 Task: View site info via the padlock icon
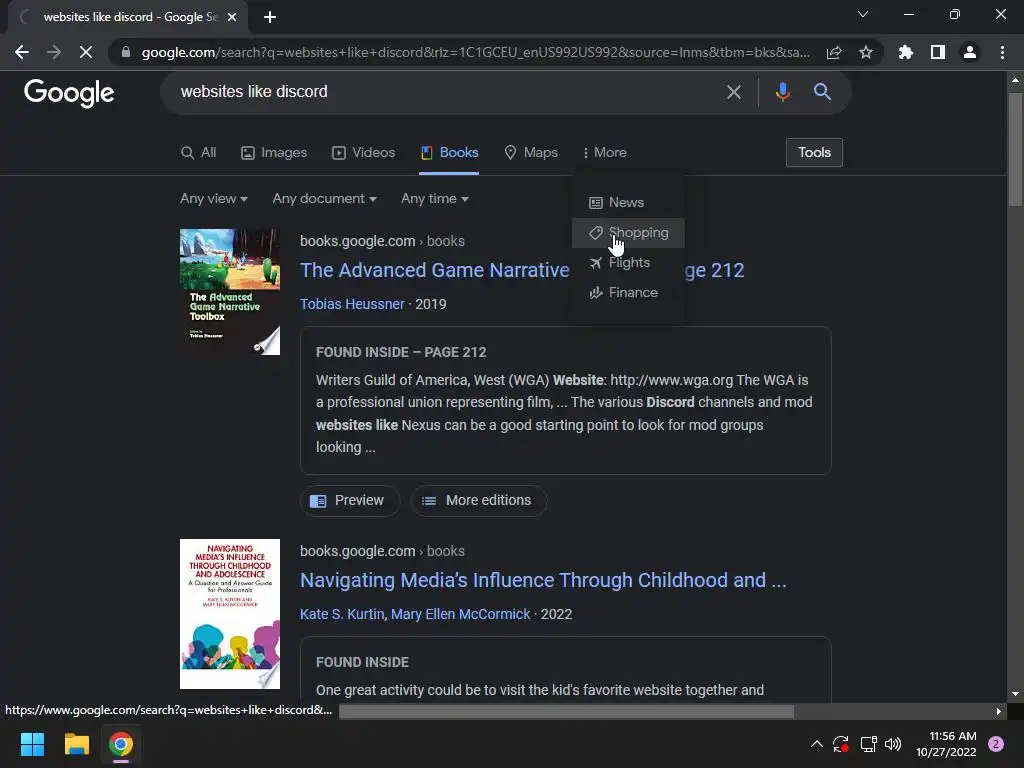[x=125, y=52]
